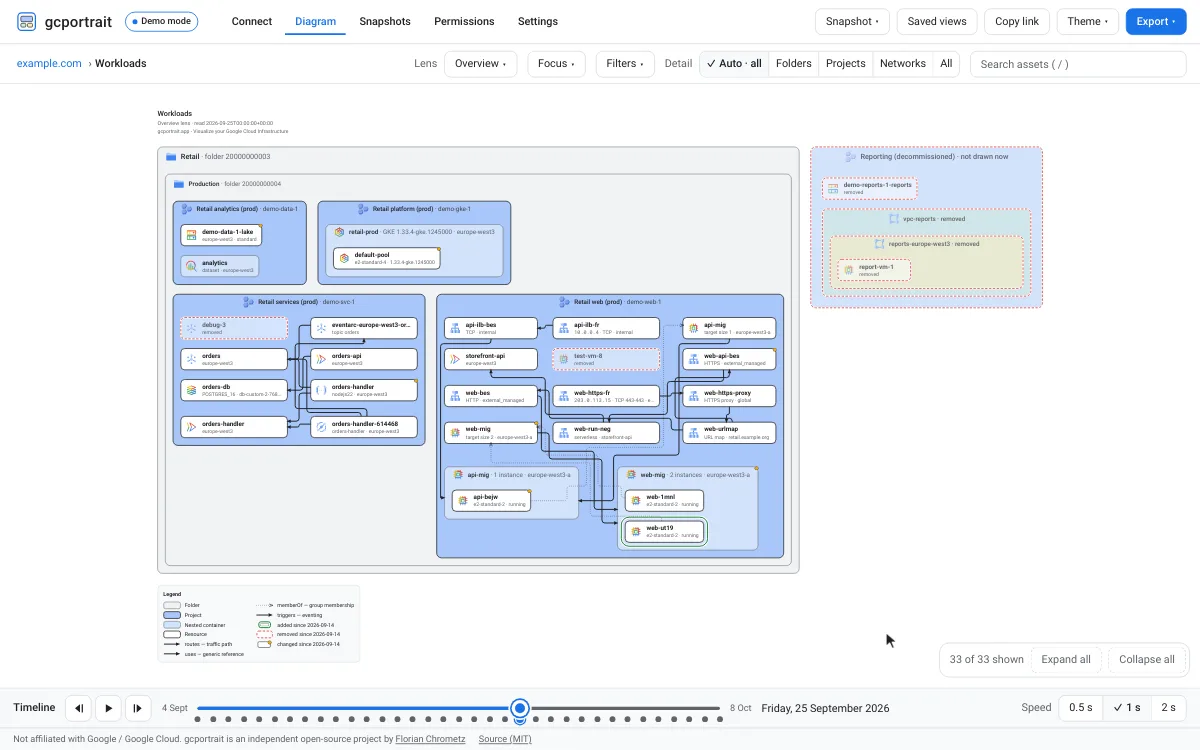
Task: Choose 2 s playback speed
Action: [x=1168, y=708]
